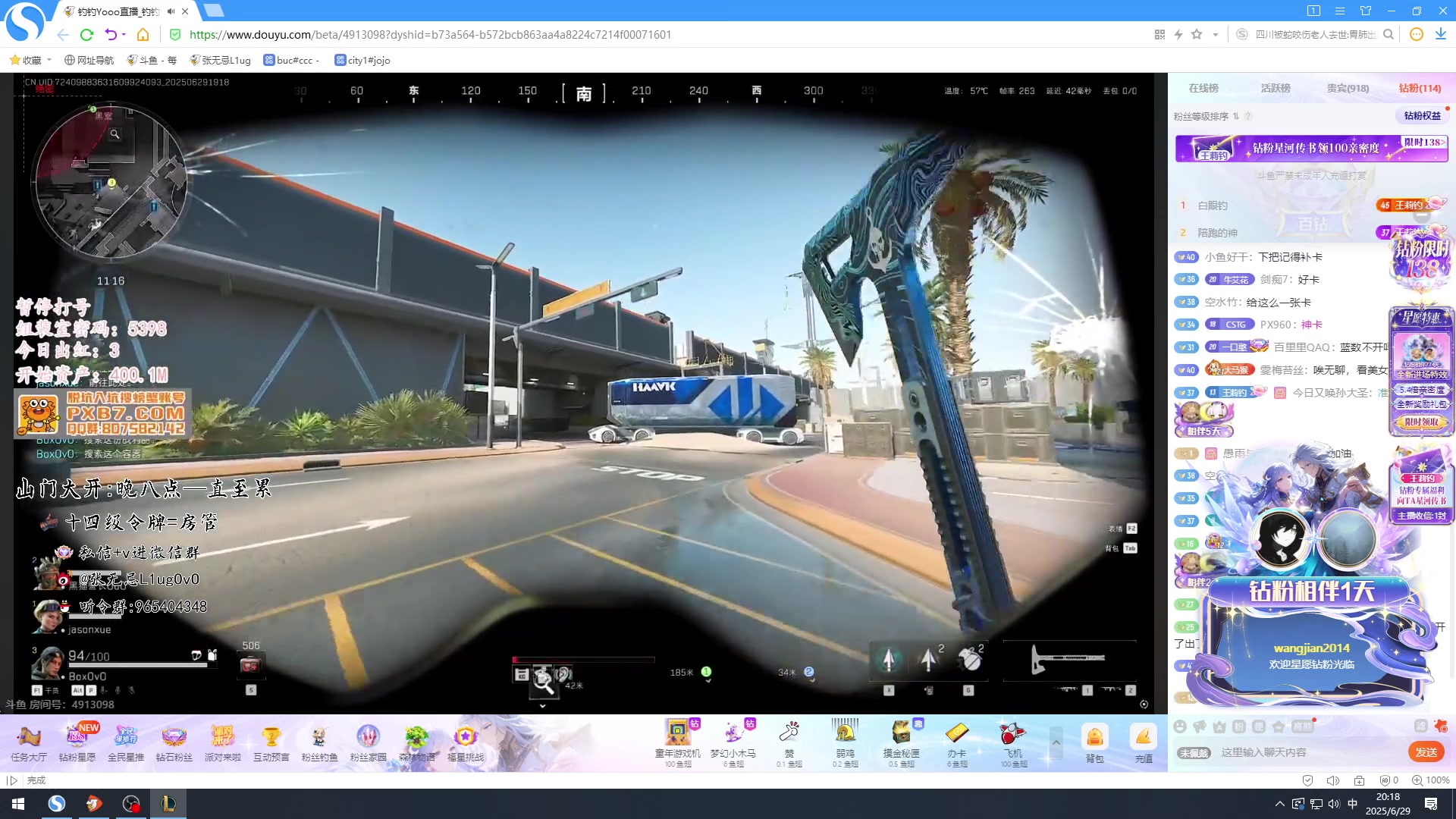Viewport: 1456px width, 819px height.
Task: Send the 弱鸡 gift
Action: point(845,742)
